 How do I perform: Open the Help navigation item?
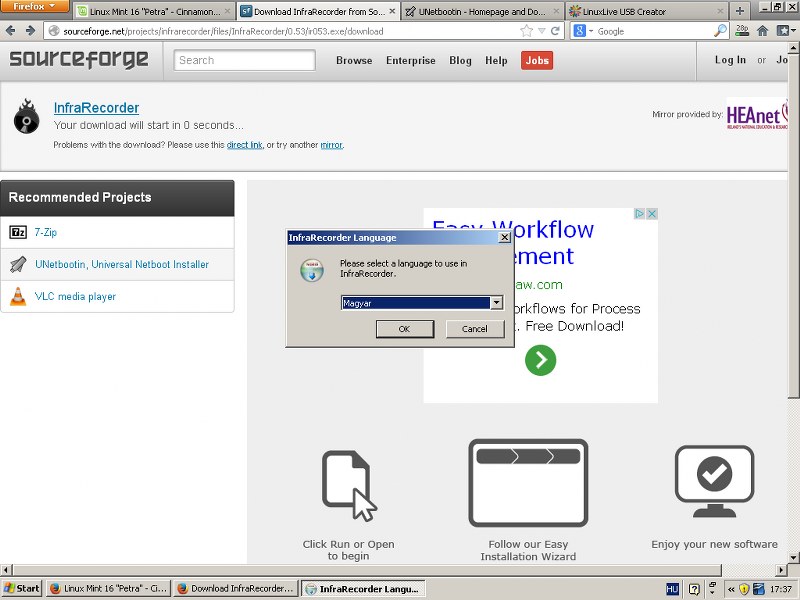point(496,60)
